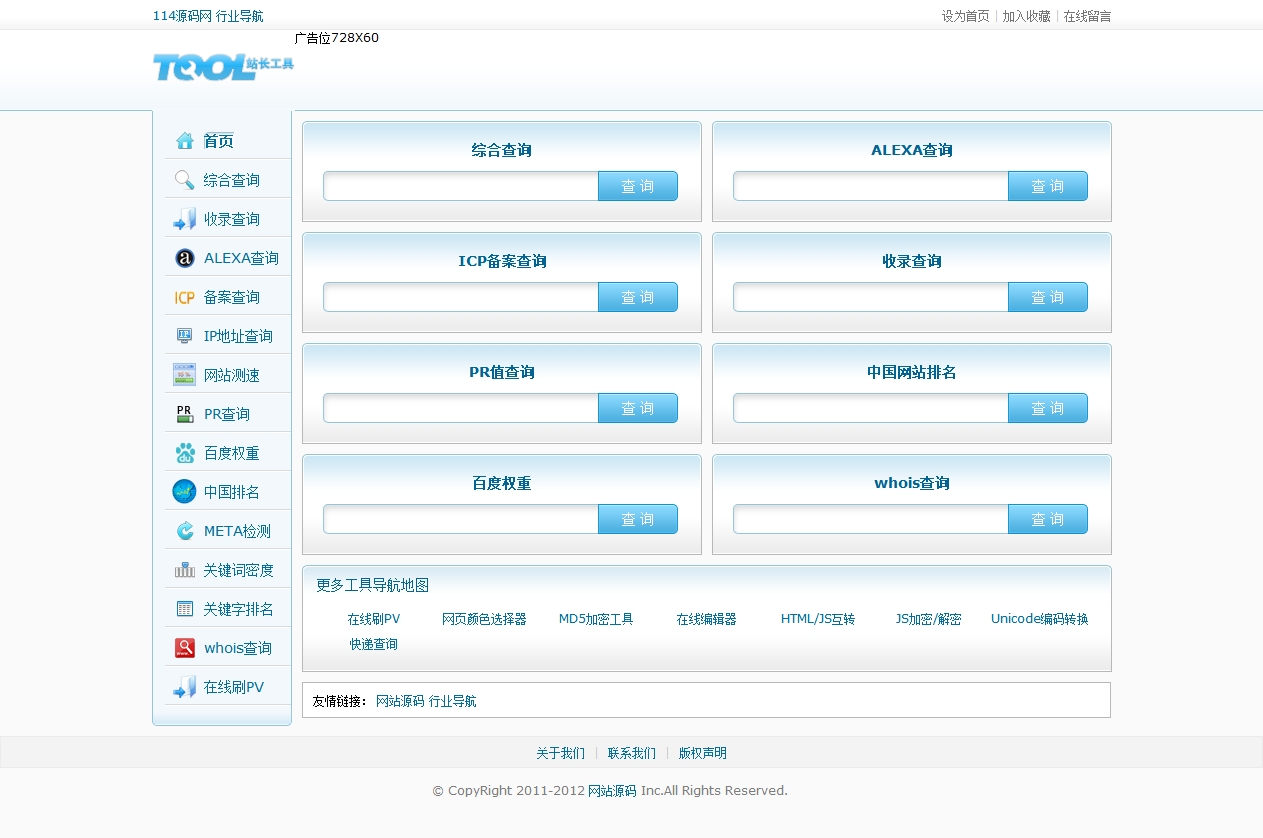Screen dimensions: 1263x838
Task: Open 收录查询 in the sidebar menu
Action: click(232, 219)
